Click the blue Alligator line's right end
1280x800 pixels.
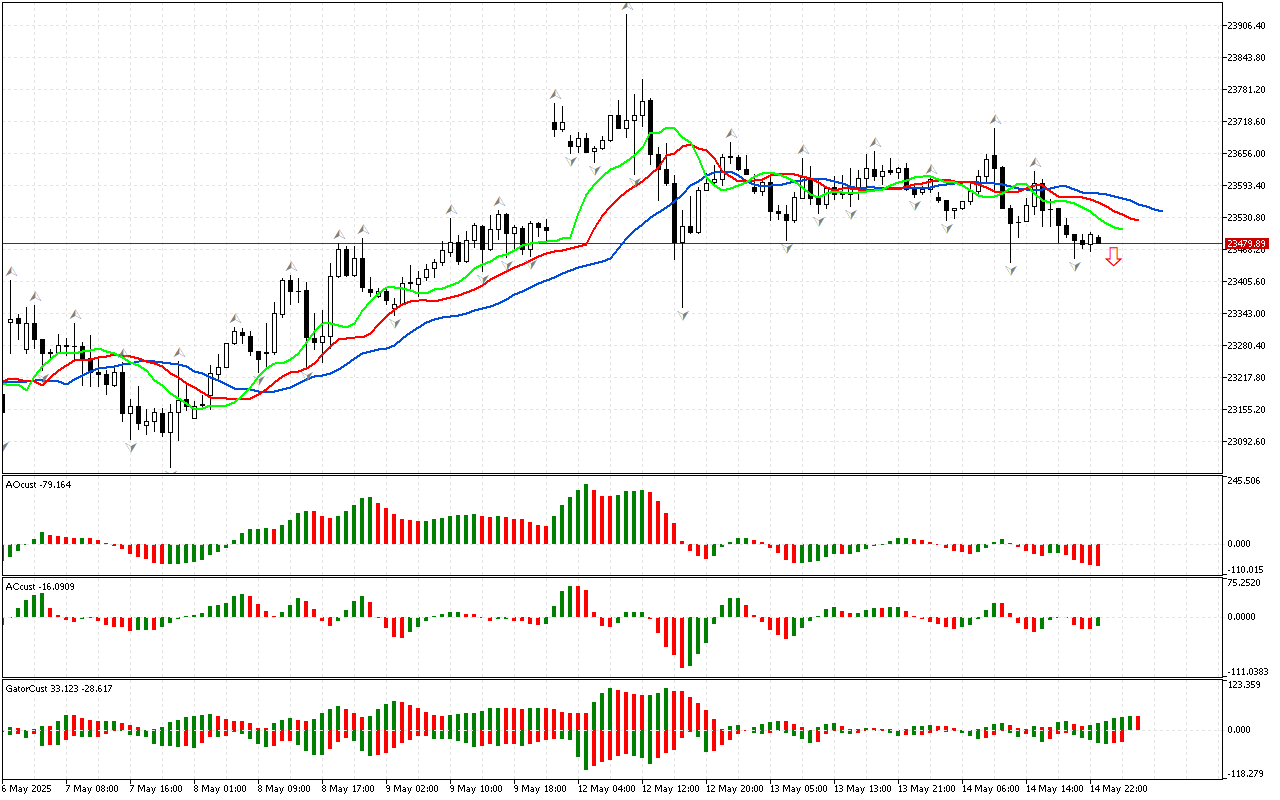click(1160, 211)
